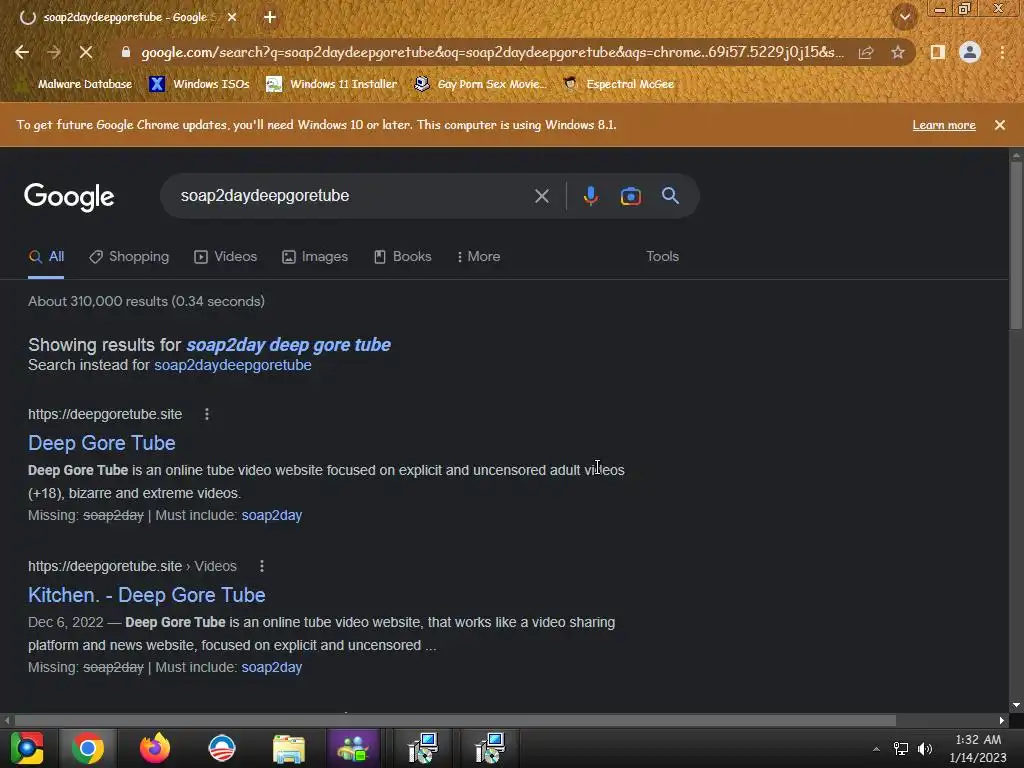Screen dimensions: 1024x768
Task: Open the blue-red circular app in taskbar
Action: pyautogui.click(x=221, y=748)
